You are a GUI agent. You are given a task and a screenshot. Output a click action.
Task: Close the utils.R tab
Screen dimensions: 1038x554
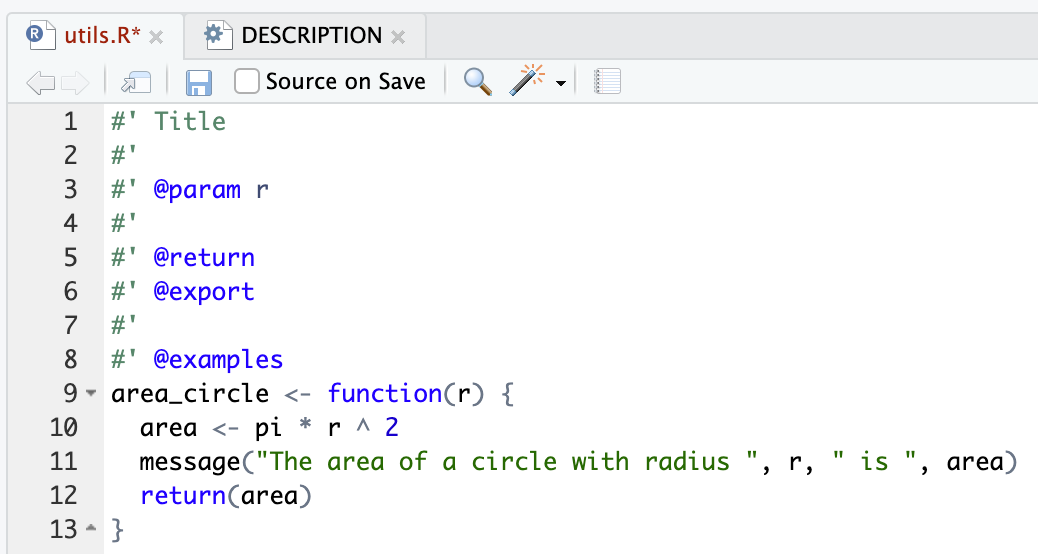click(156, 37)
